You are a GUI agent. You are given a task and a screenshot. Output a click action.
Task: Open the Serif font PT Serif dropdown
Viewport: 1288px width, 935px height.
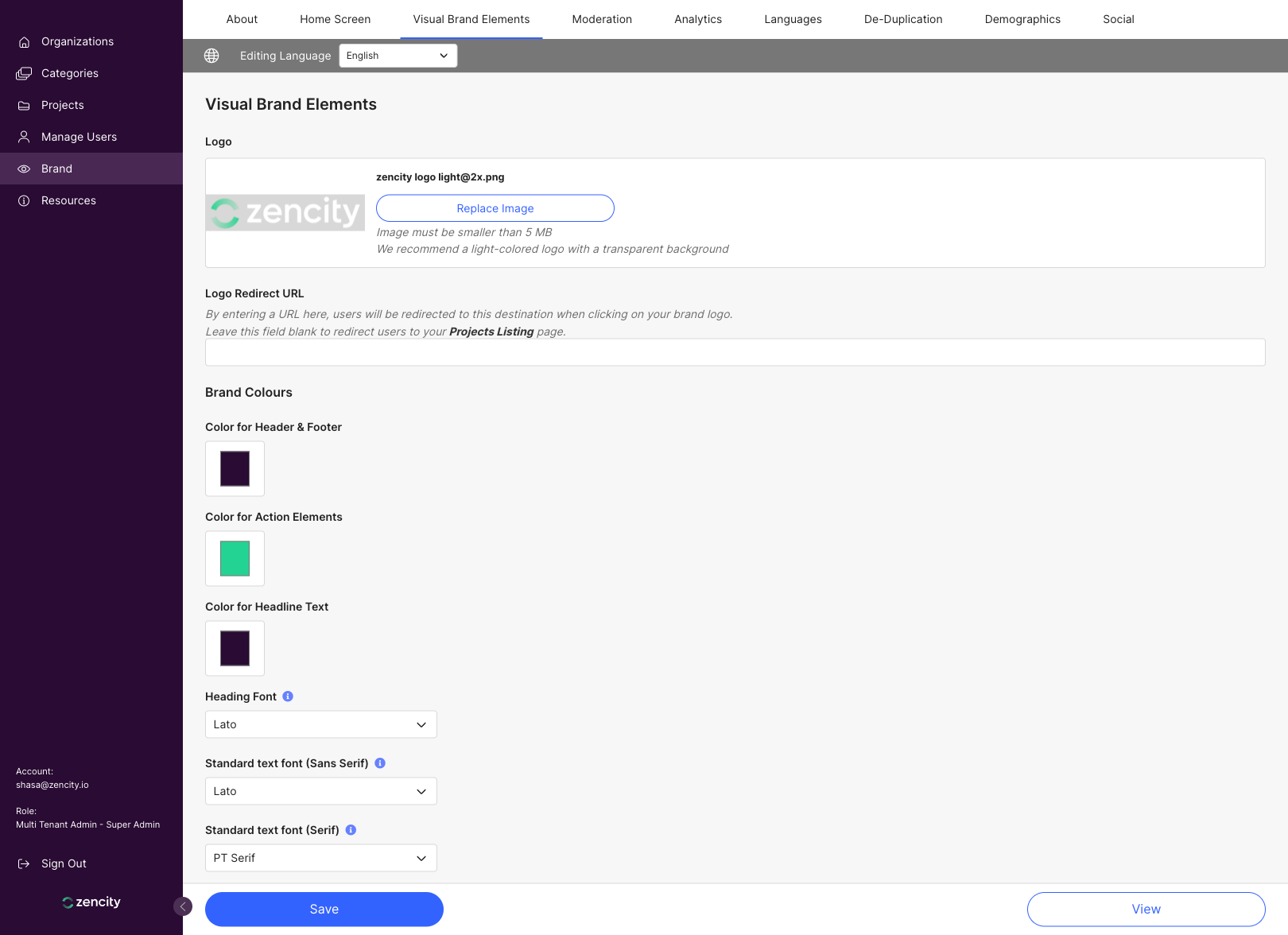(321, 858)
